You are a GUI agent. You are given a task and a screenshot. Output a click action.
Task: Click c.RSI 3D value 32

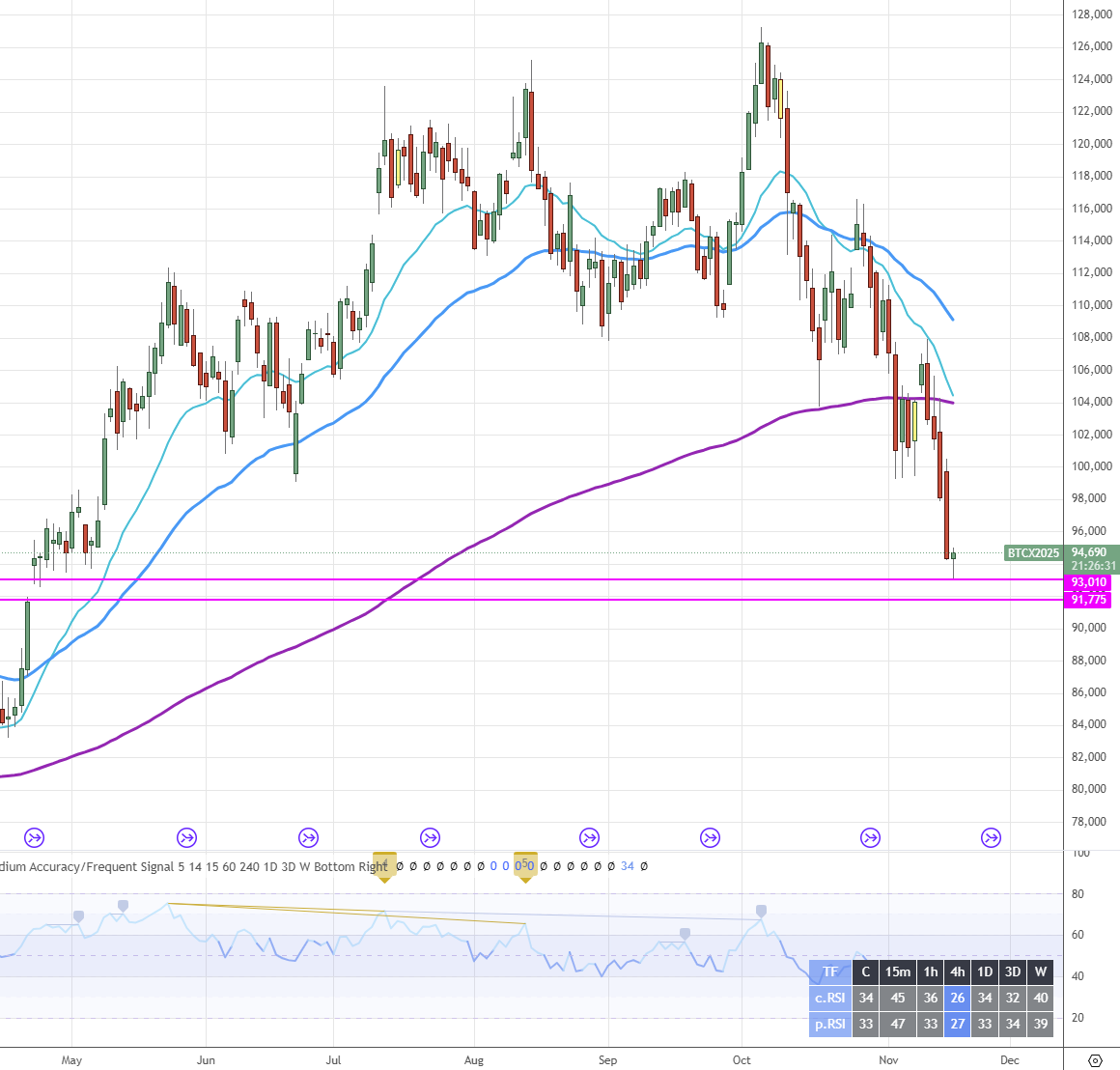1013,998
